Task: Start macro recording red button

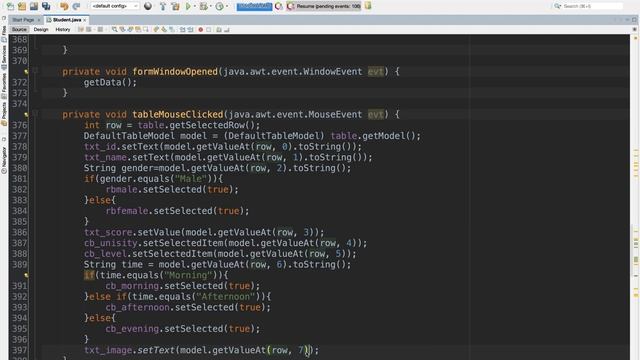Action: point(200,29)
